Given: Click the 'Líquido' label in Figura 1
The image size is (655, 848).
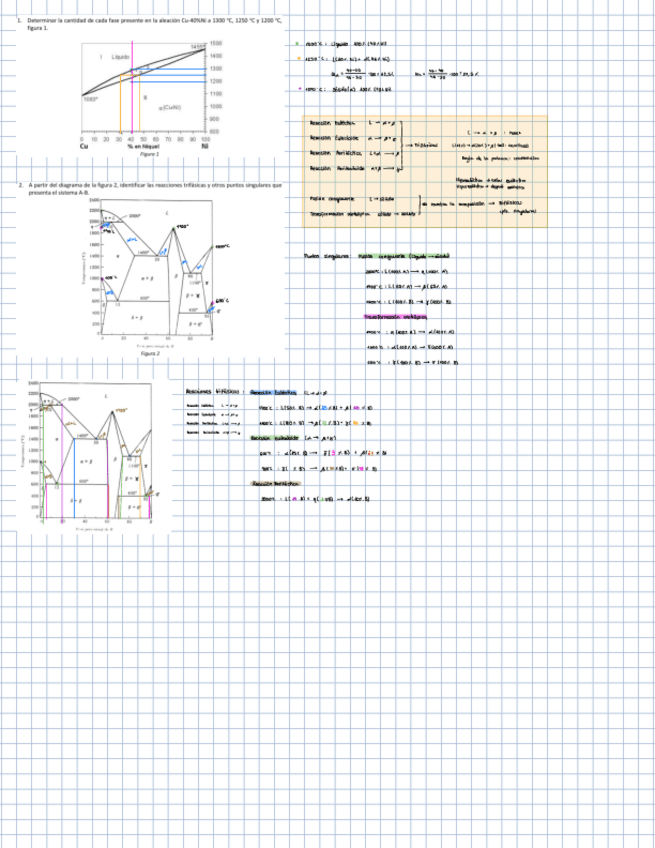Looking at the screenshot, I should tap(121, 58).
